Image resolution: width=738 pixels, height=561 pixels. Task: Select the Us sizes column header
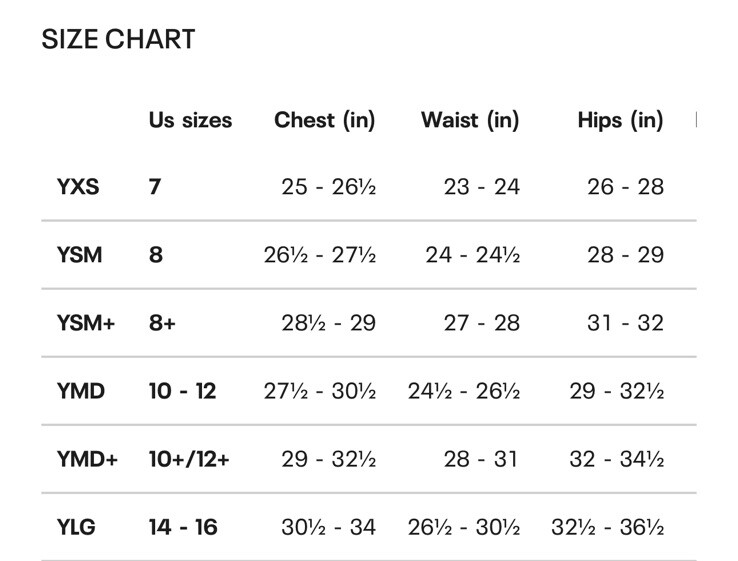point(190,120)
